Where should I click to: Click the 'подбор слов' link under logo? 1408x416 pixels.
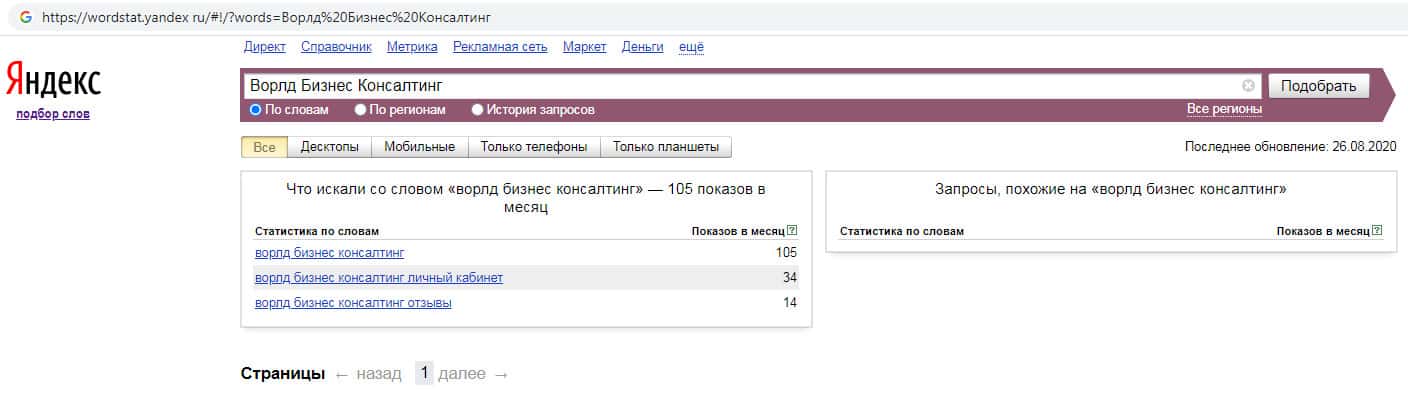click(x=53, y=114)
